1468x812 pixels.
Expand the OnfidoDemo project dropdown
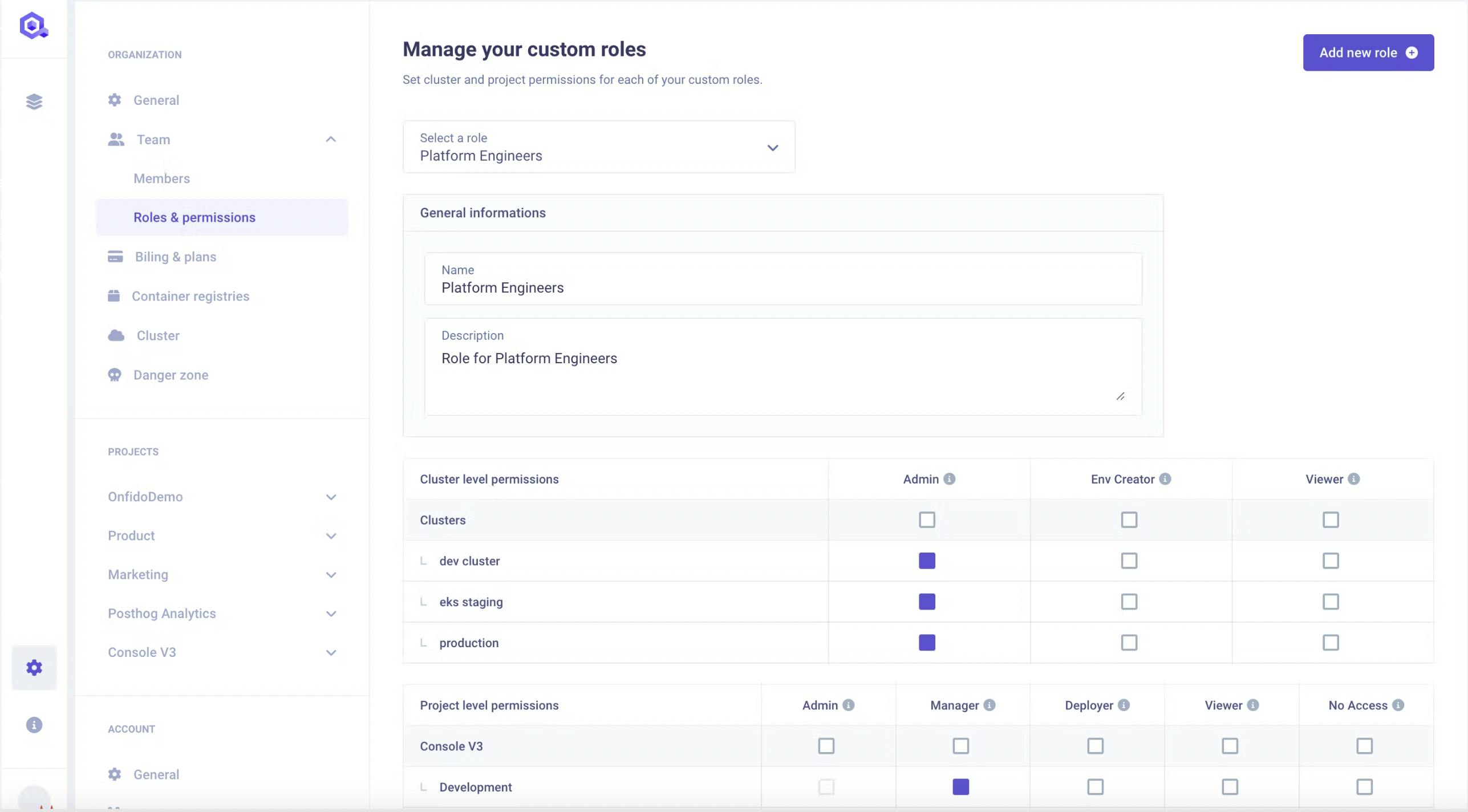329,497
